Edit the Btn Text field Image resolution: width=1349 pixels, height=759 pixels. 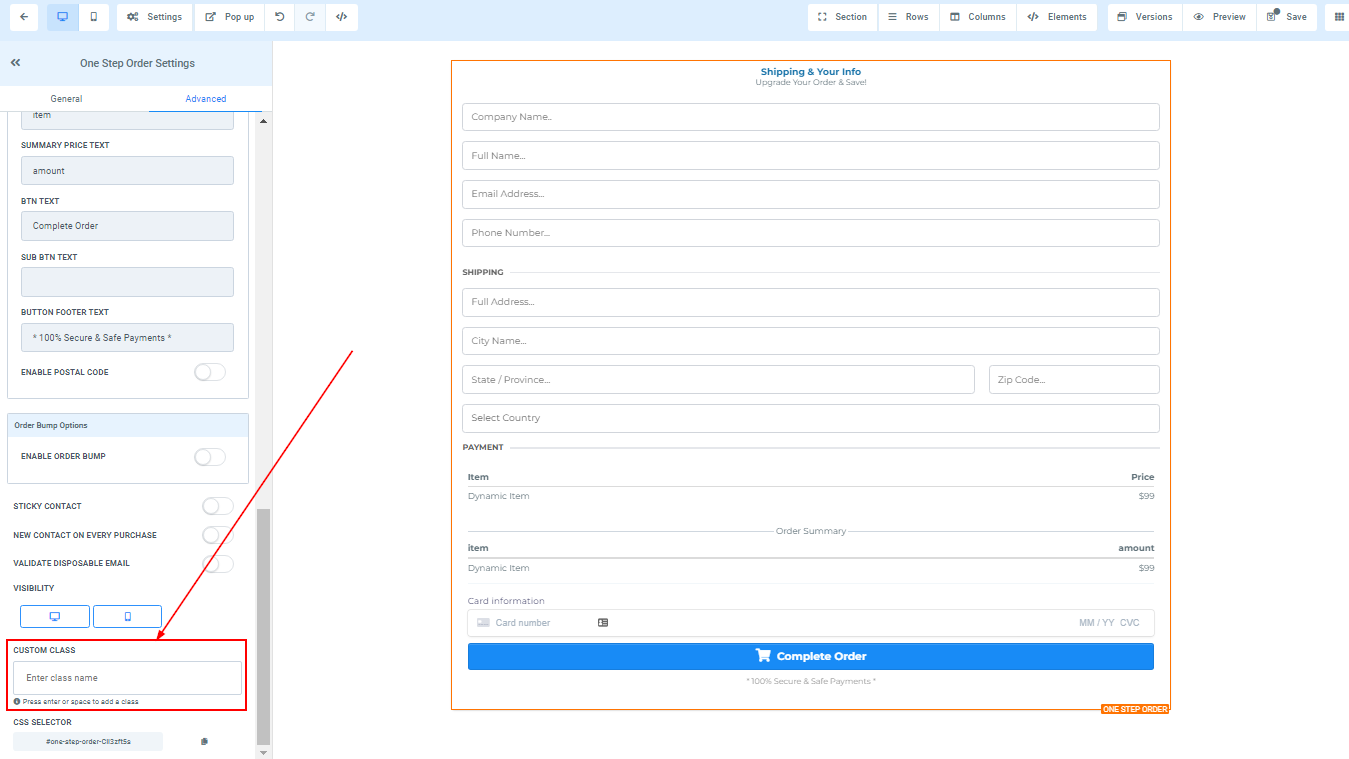pyautogui.click(x=127, y=226)
